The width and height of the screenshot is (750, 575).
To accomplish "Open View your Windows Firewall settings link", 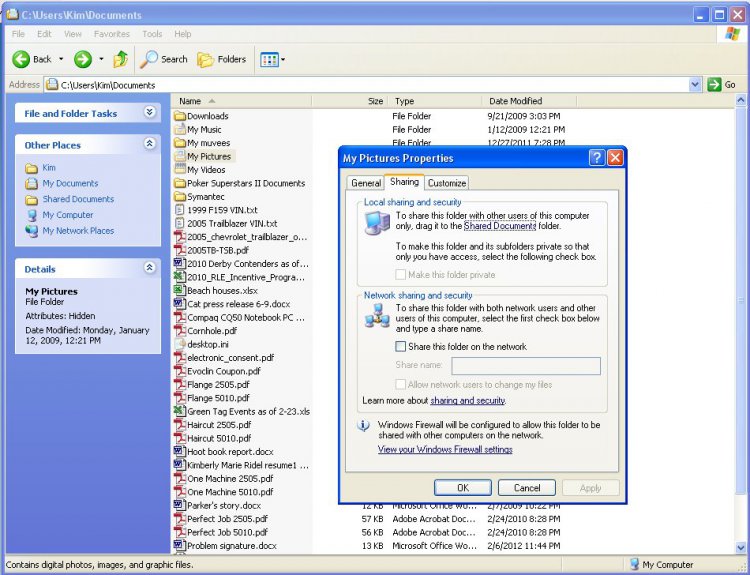I will click(x=445, y=449).
